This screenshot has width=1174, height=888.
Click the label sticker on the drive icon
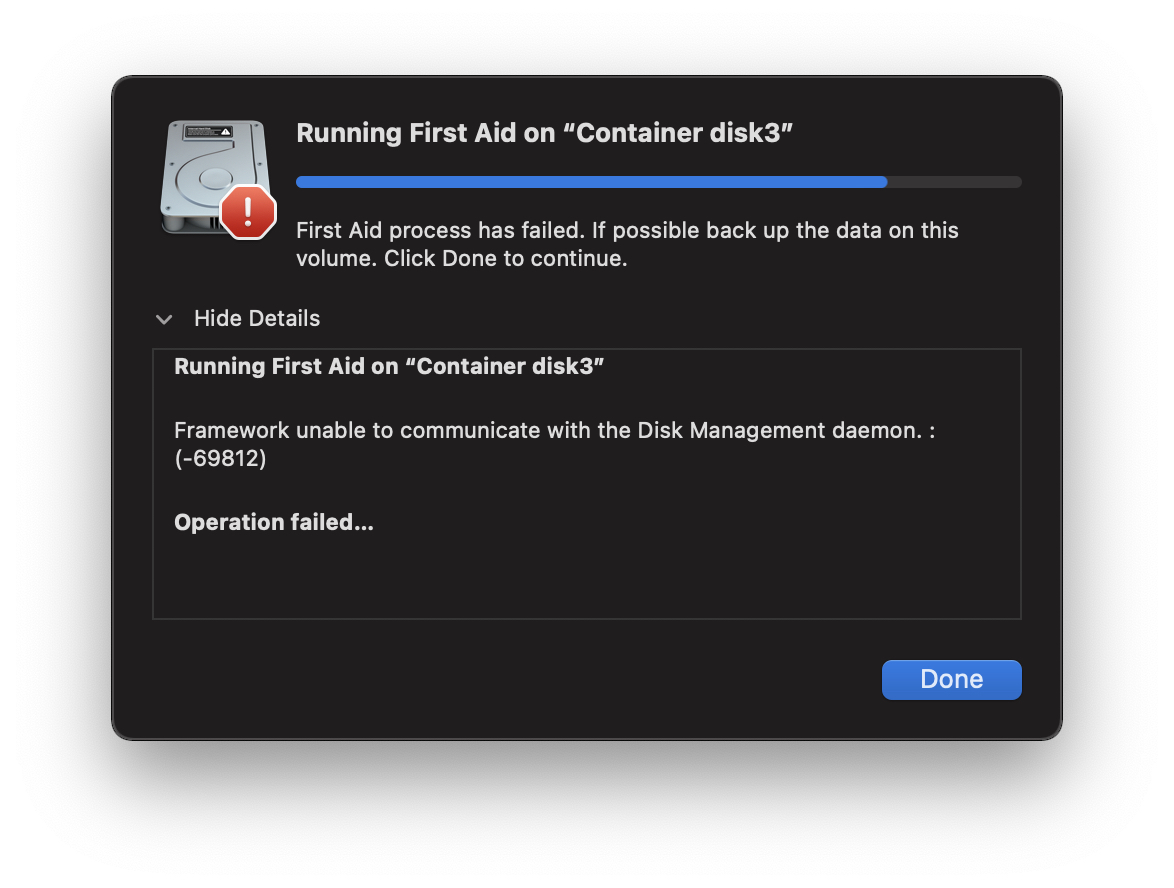210,132
